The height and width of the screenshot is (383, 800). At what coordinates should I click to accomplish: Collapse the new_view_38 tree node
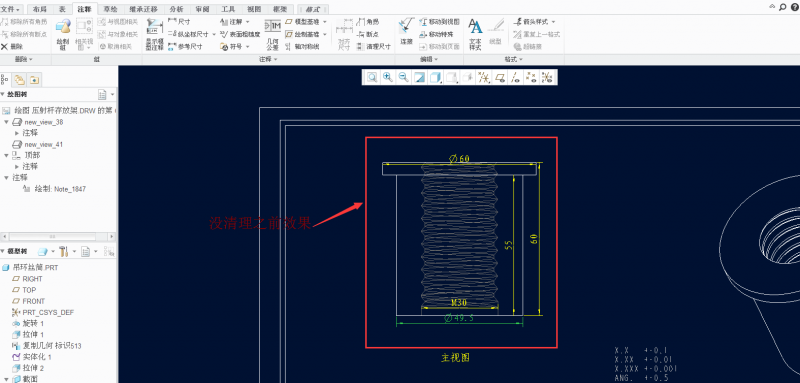point(6,122)
